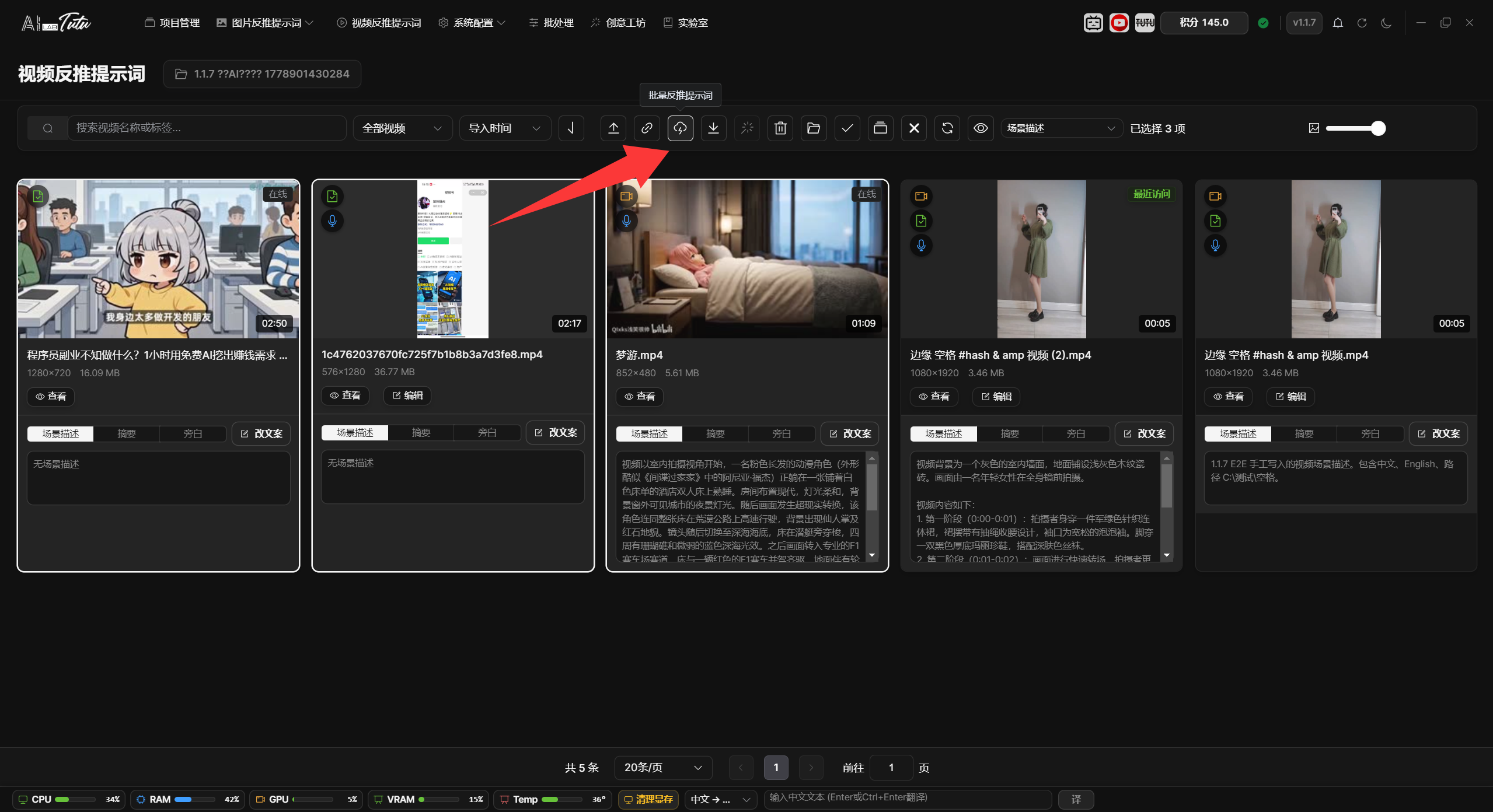
Task: Click the project folder 1.1.7 button
Action: [262, 74]
